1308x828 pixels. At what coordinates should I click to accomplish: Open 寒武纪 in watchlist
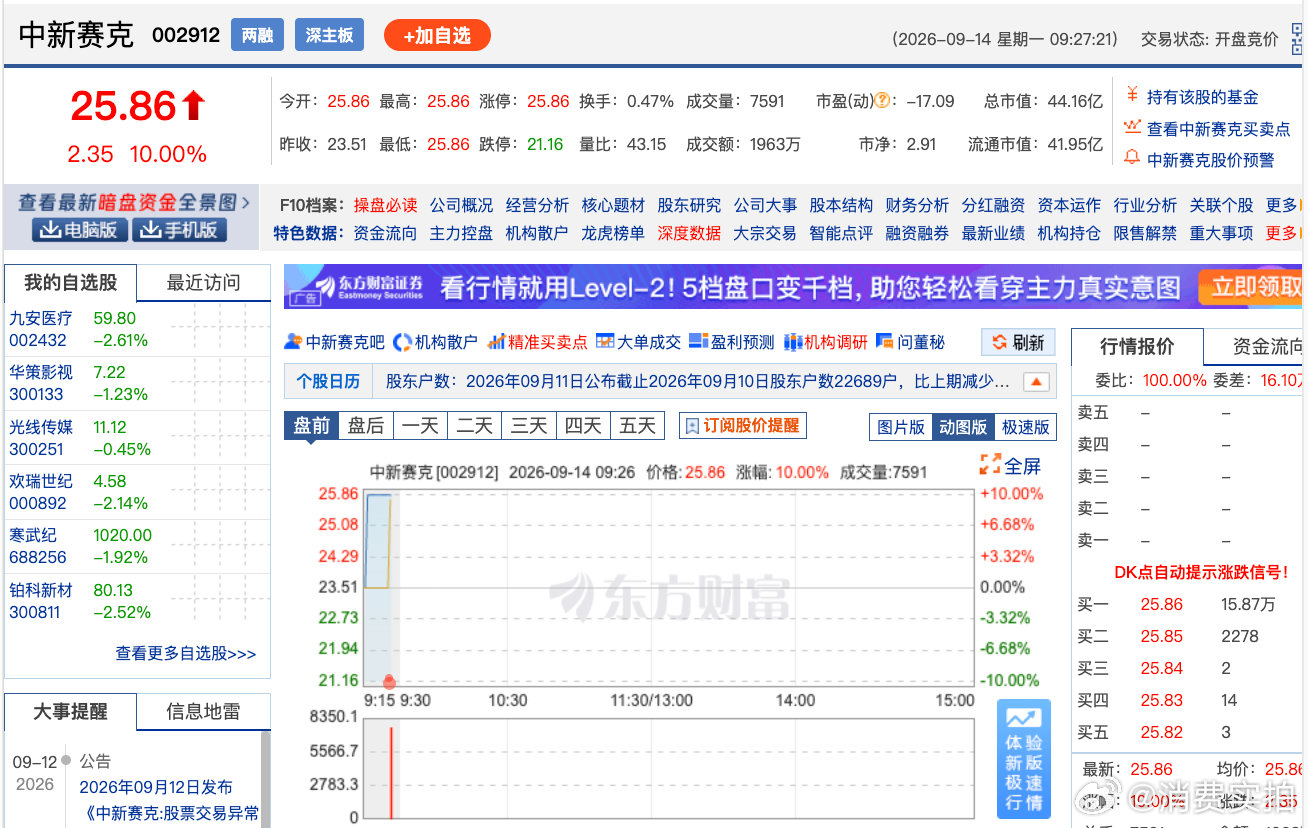click(33, 535)
